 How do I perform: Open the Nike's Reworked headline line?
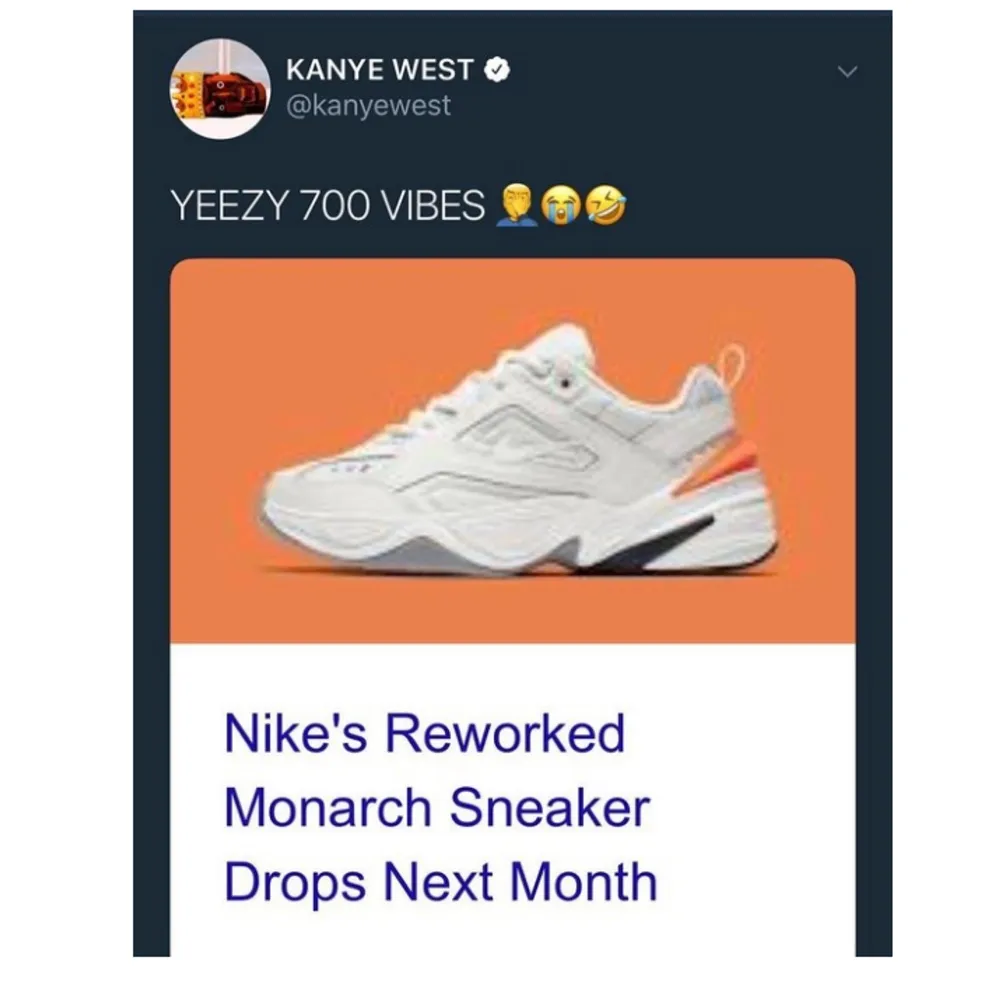pyautogui.click(x=425, y=733)
